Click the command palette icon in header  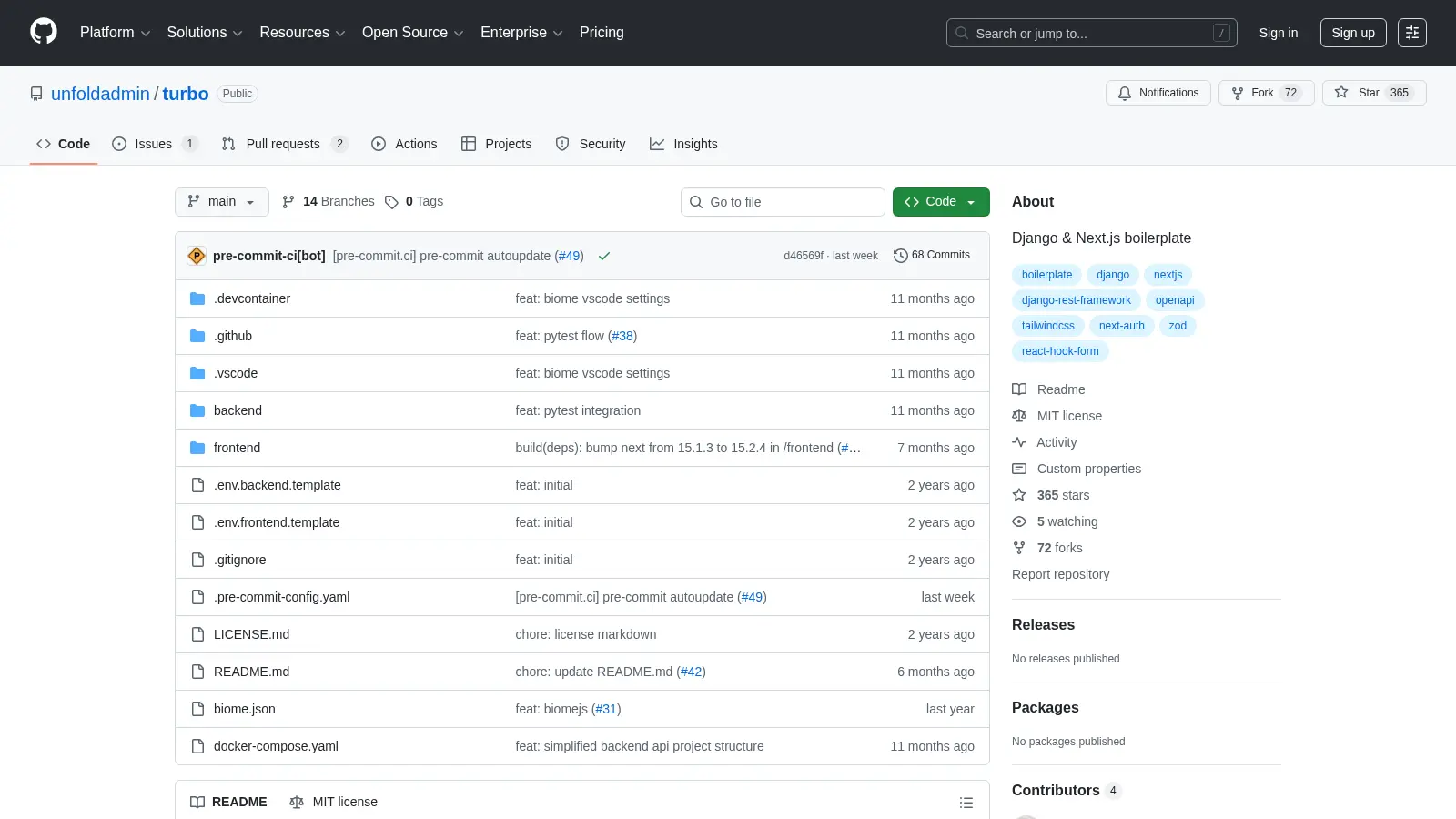tap(1412, 33)
